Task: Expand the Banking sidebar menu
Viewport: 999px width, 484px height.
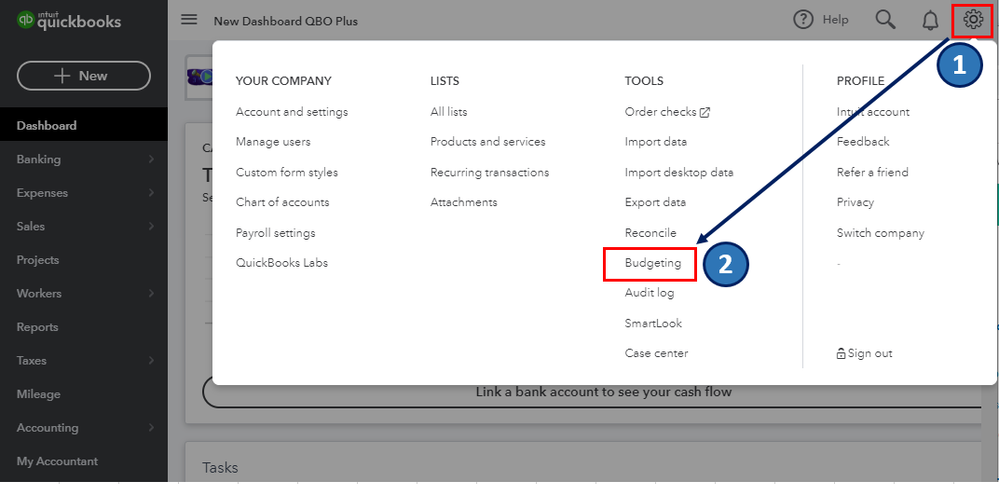Action: (x=151, y=159)
